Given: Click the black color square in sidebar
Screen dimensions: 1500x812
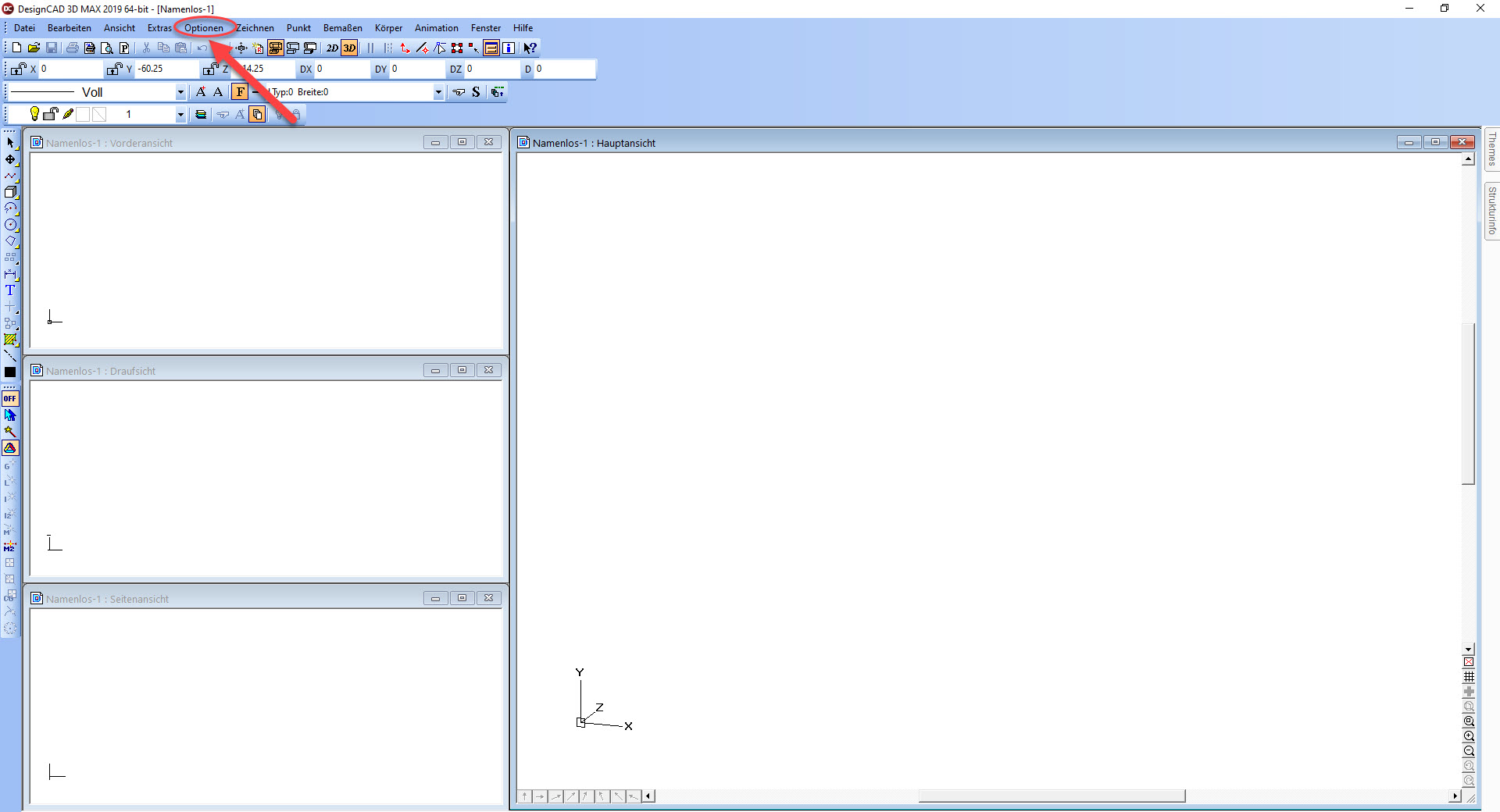Looking at the screenshot, I should coord(10,372).
